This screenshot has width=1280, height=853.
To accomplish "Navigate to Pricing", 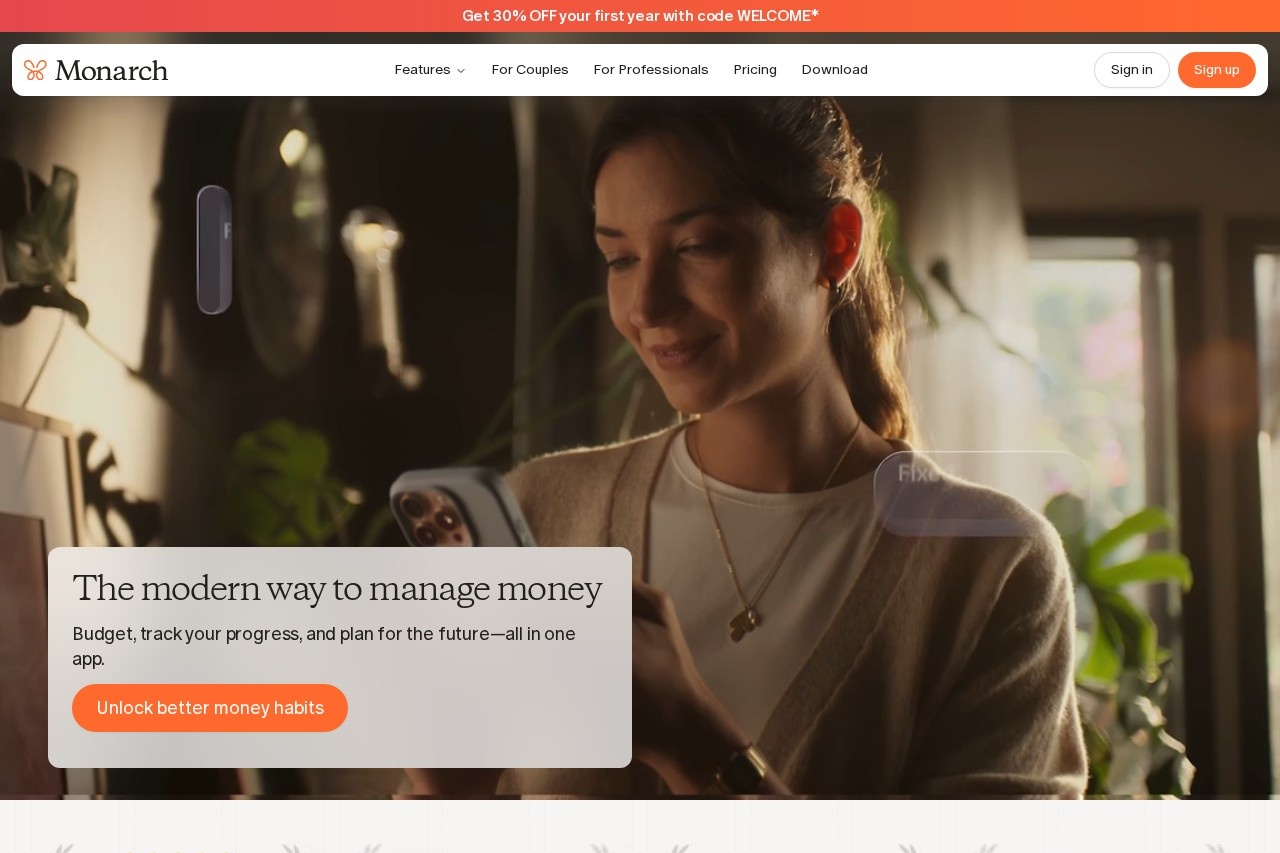I will (755, 70).
